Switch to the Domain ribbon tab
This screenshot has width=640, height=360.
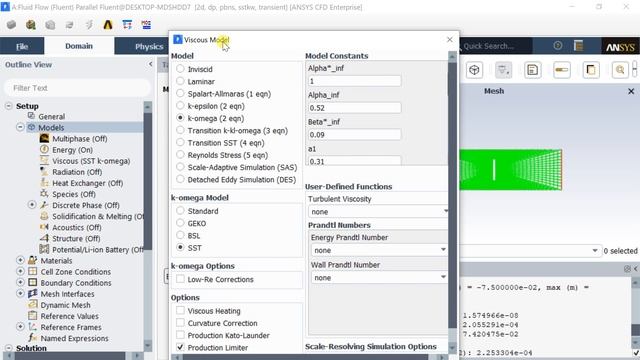[79, 46]
